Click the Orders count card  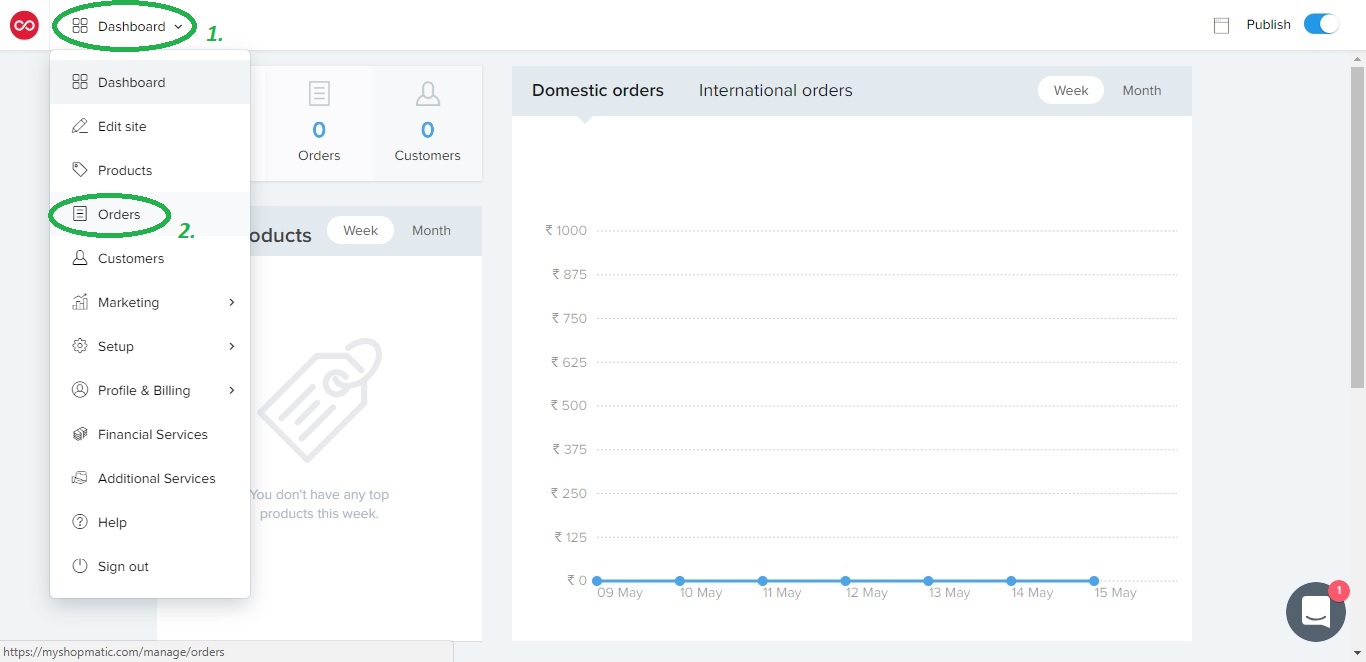click(x=319, y=123)
